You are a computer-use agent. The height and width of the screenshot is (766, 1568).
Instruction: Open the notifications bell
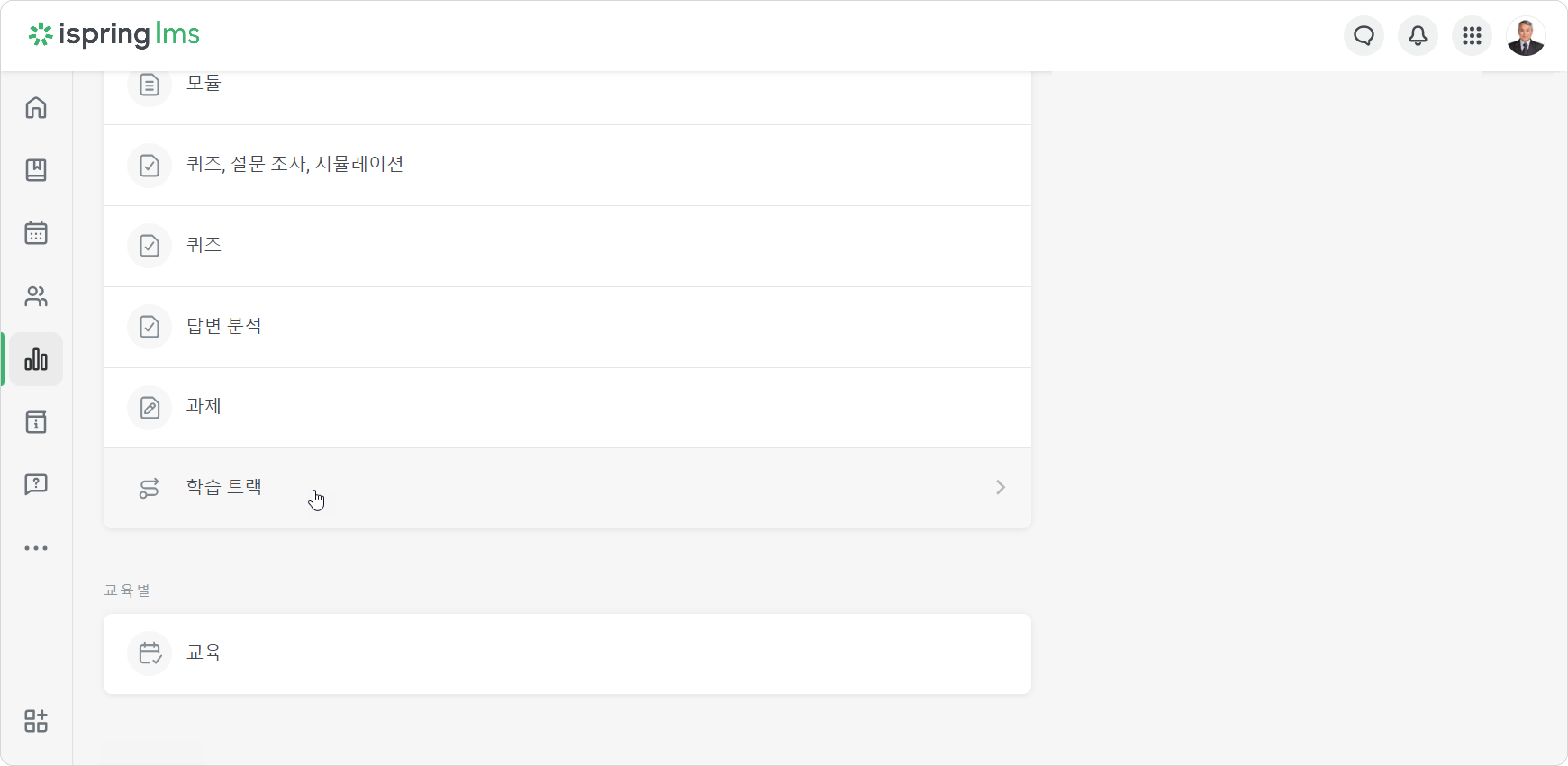click(1418, 35)
